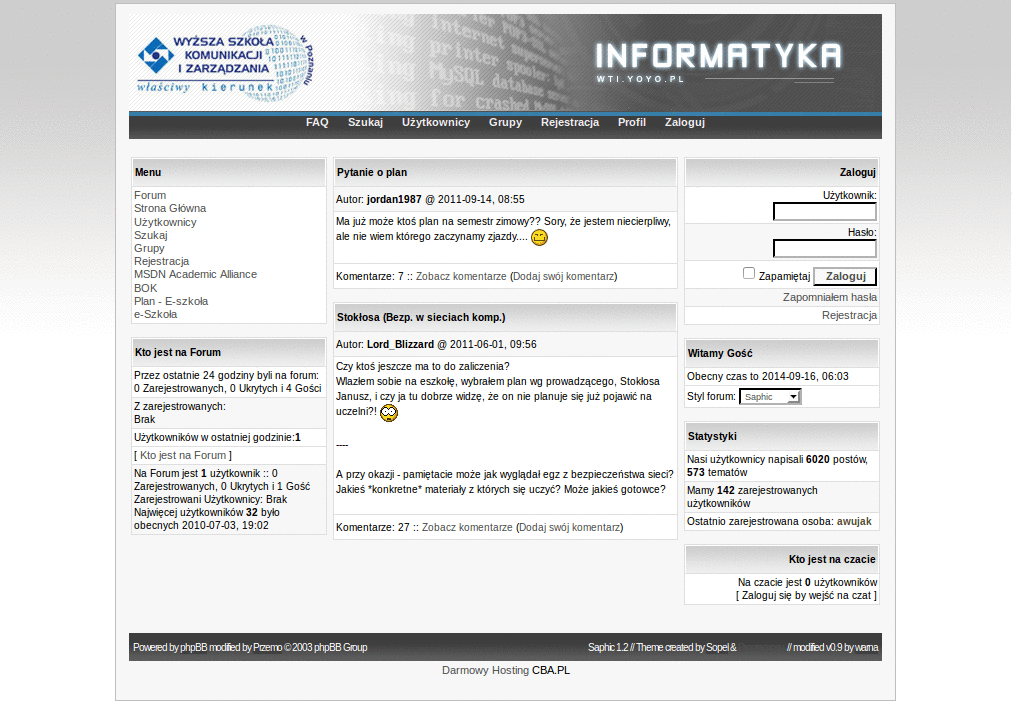
Task: Click the school logo in the header
Action: (x=225, y=63)
